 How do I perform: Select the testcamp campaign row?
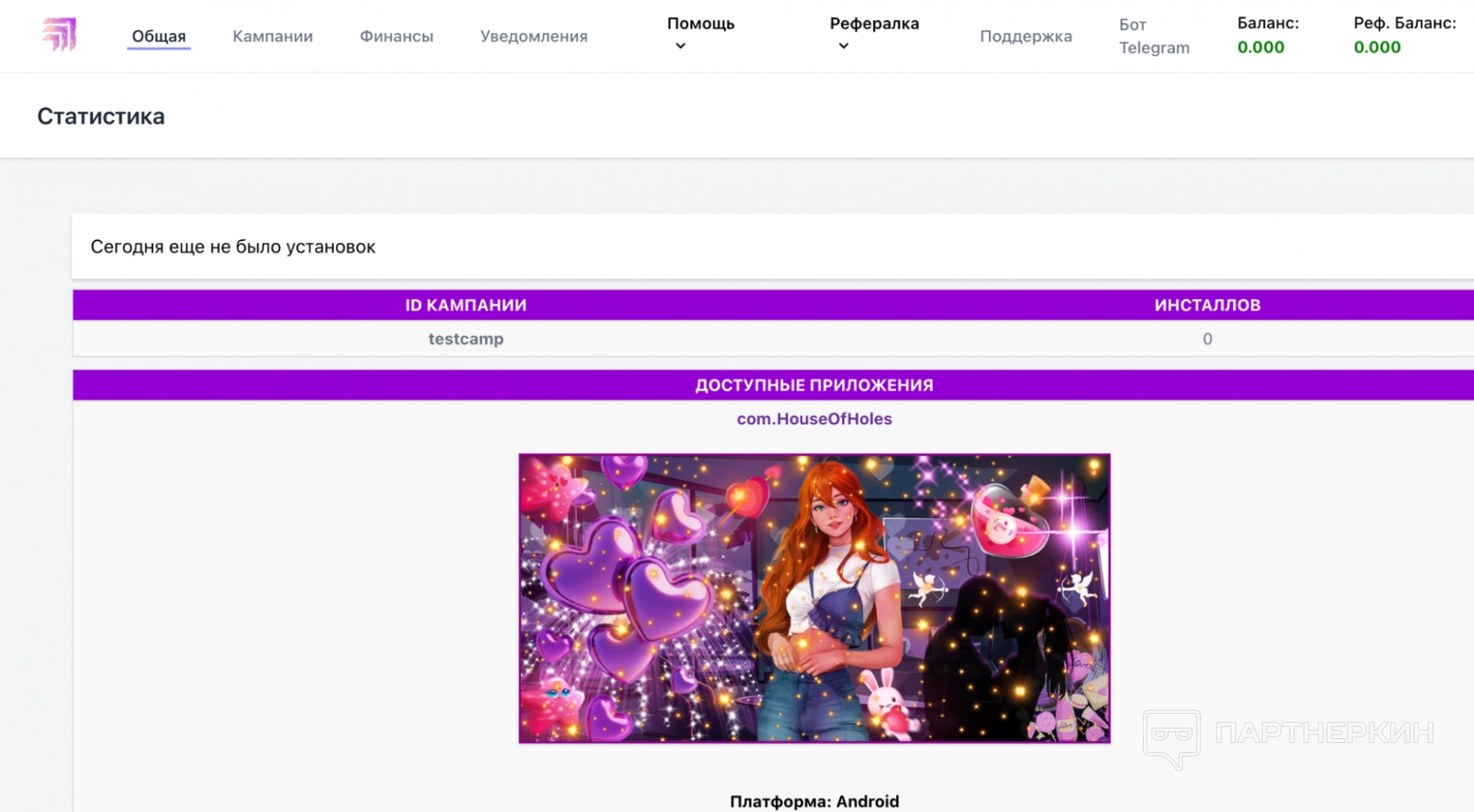click(773, 339)
